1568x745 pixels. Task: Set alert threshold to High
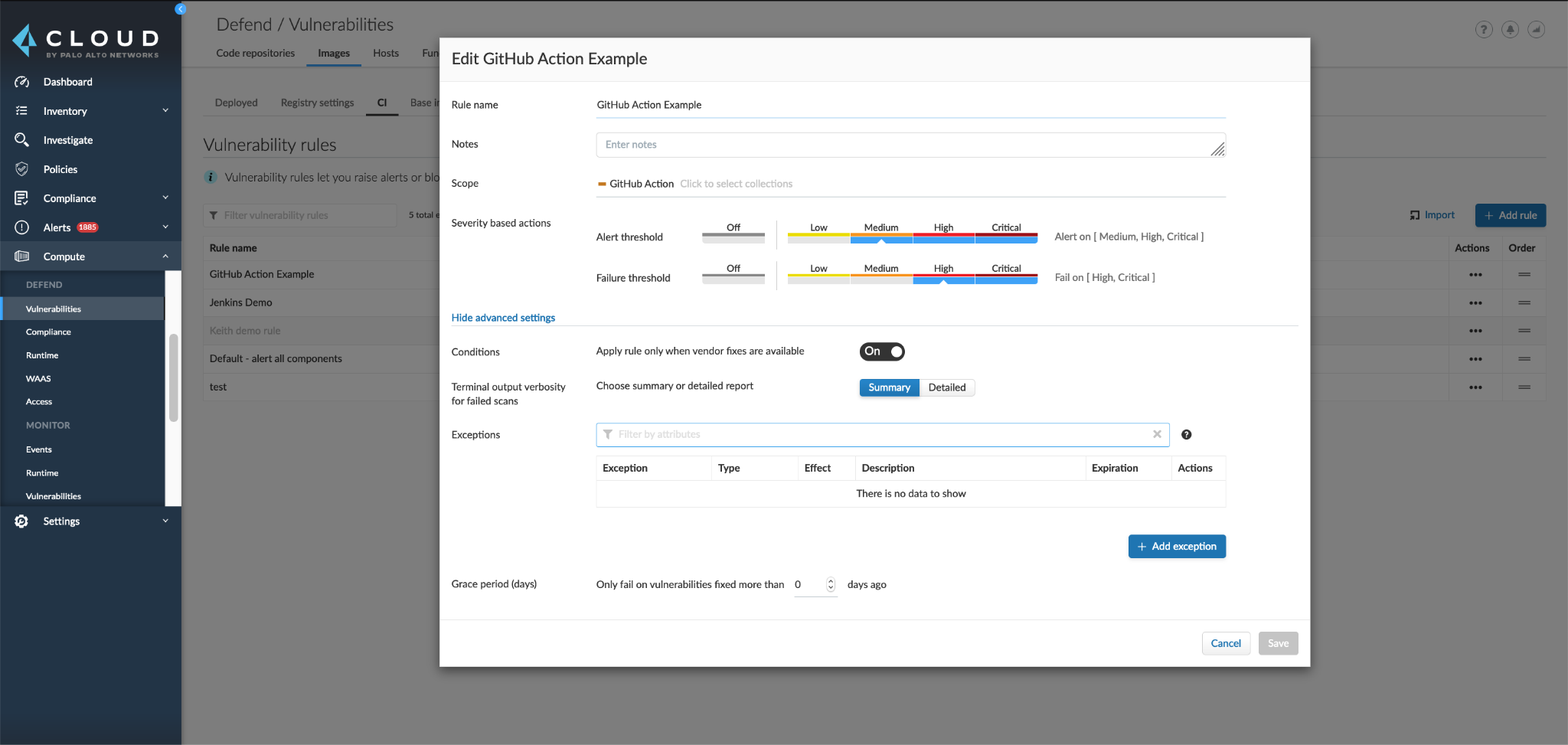pos(943,233)
